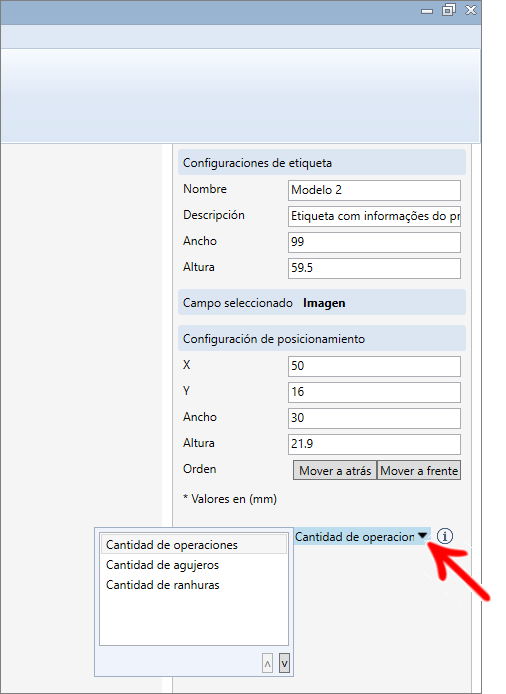Edit the Nombre field Modelo 2
Image resolution: width=506 pixels, height=694 pixels.
[x=374, y=190]
